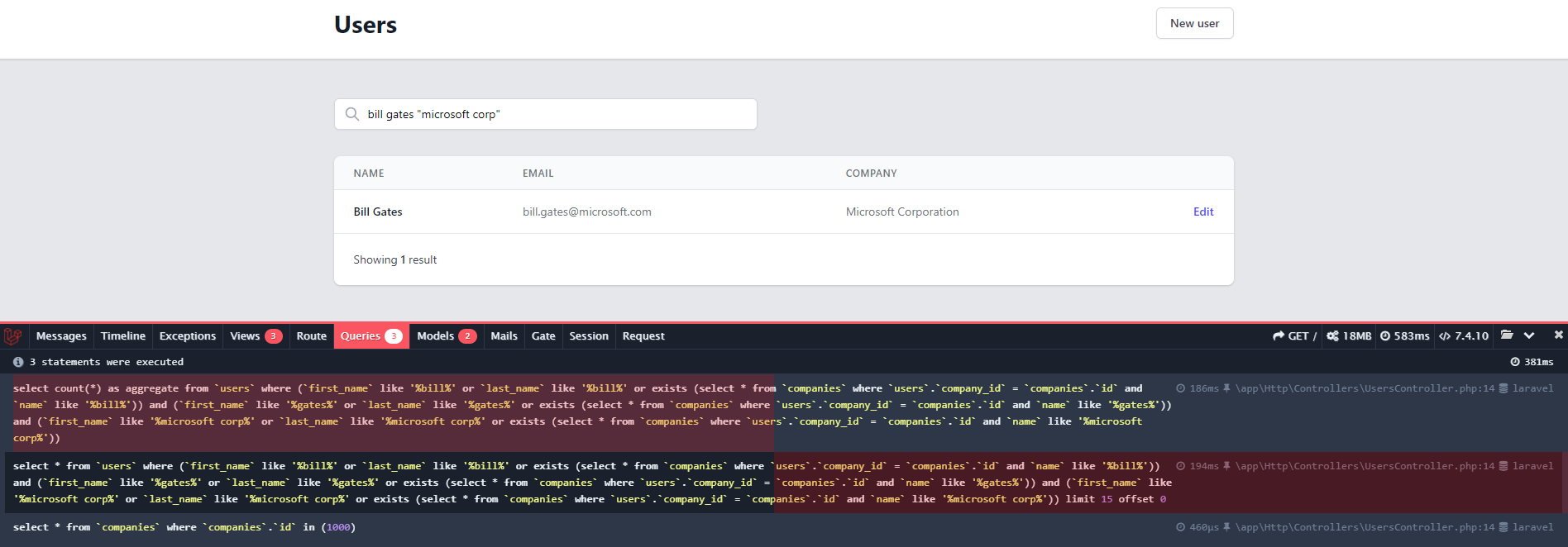Click the PHP version 7.4.10 indicator
This screenshot has height=547, width=1568.
point(1464,336)
